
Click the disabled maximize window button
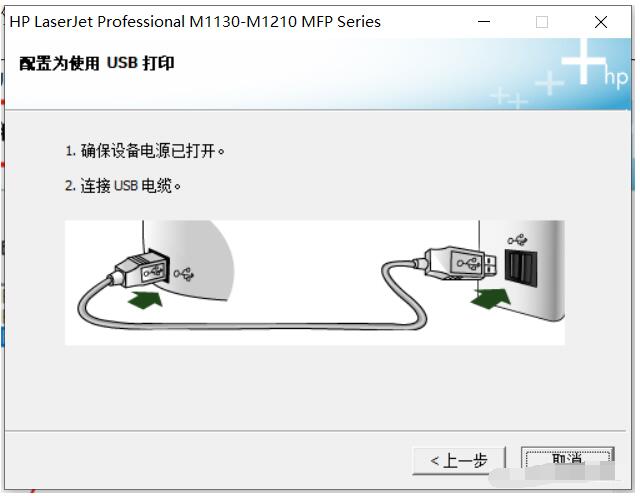pos(542,22)
